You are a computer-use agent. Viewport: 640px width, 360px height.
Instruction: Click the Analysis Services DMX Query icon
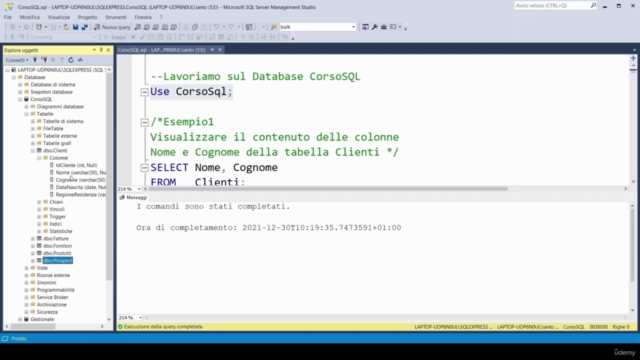tap(156, 27)
